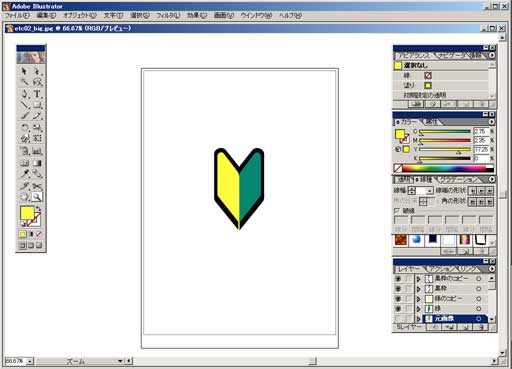This screenshot has width=512, height=369.
Task: Click the Y value input field
Action: [481, 149]
